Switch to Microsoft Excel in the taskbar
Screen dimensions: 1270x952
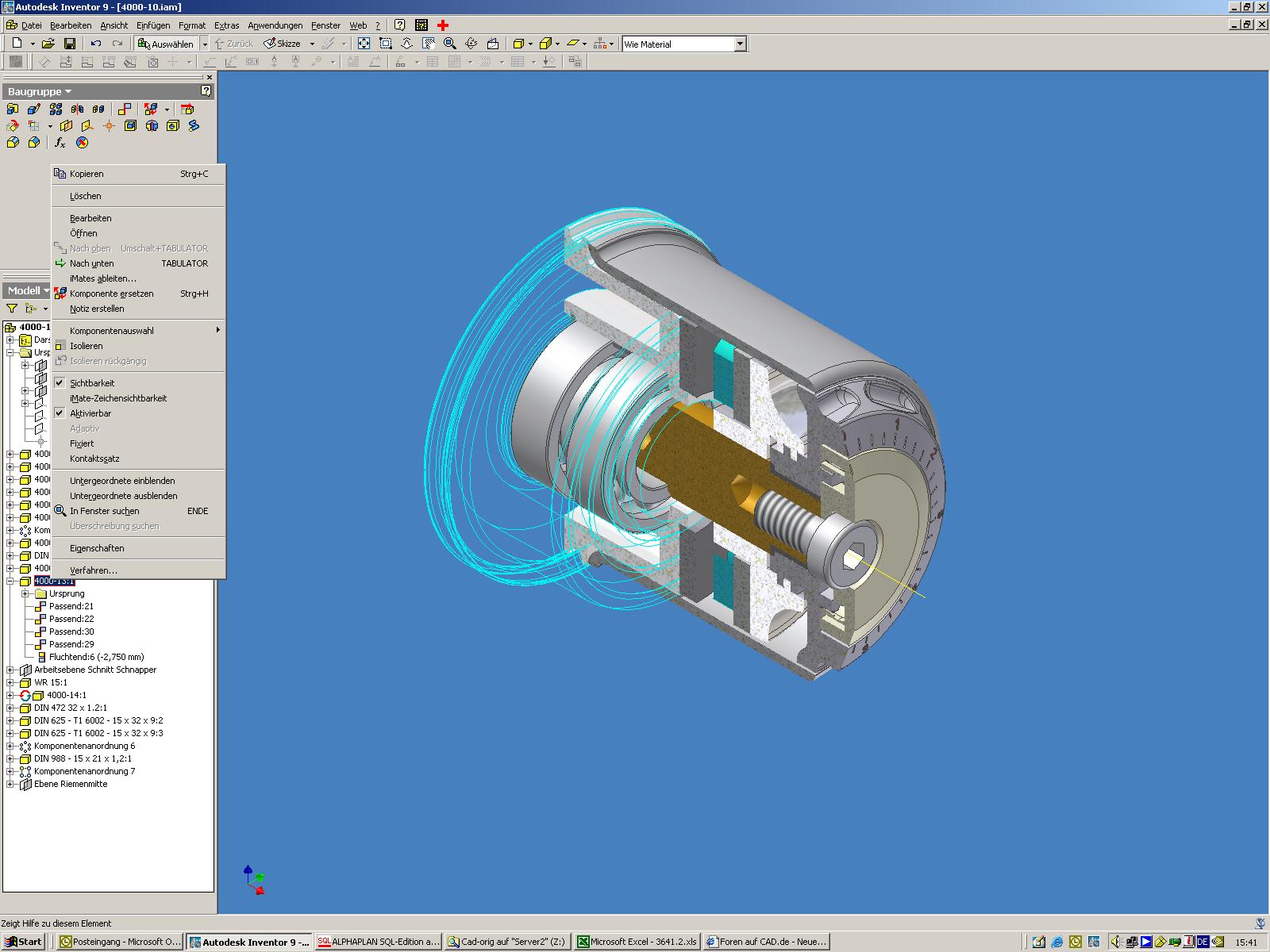637,942
